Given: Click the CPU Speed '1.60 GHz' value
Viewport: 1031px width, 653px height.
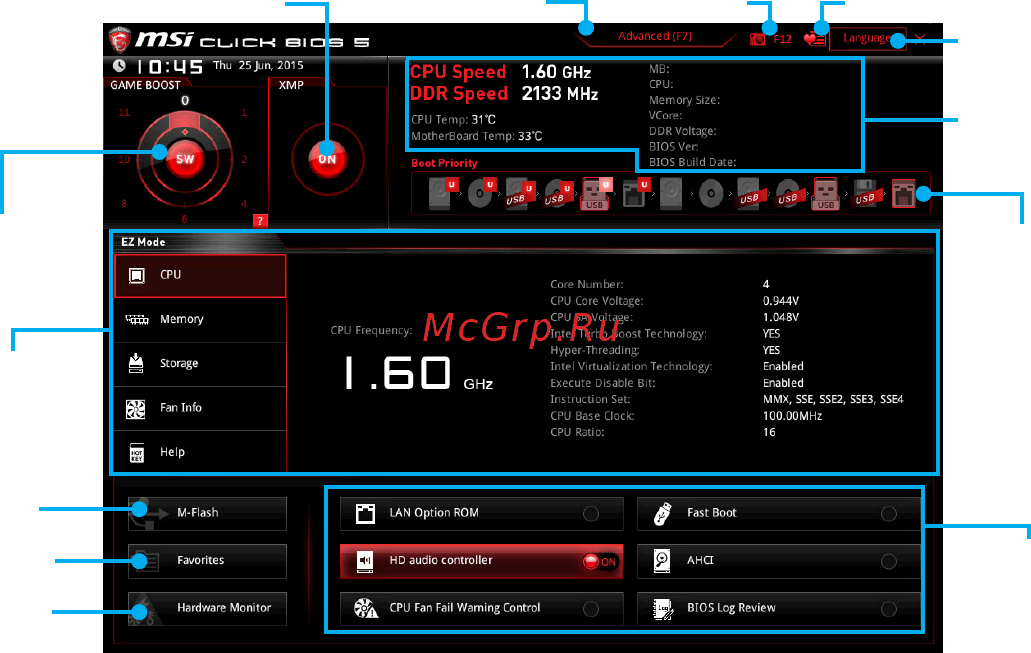Looking at the screenshot, I should click(x=556, y=72).
